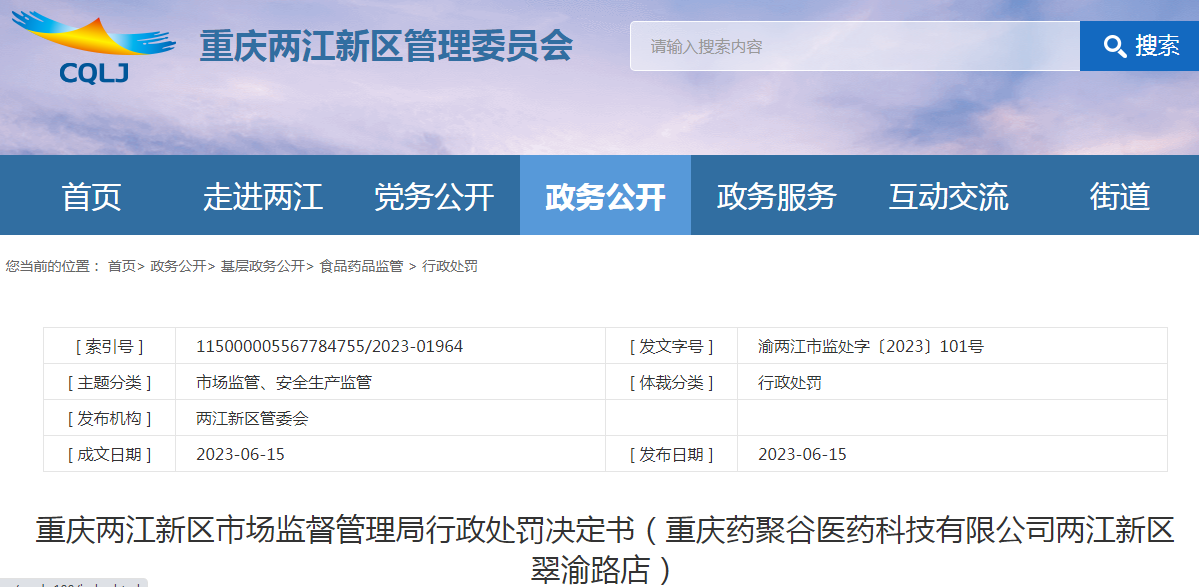Click the 基层政务公开 breadcrumb link

pyautogui.click(x=263, y=265)
